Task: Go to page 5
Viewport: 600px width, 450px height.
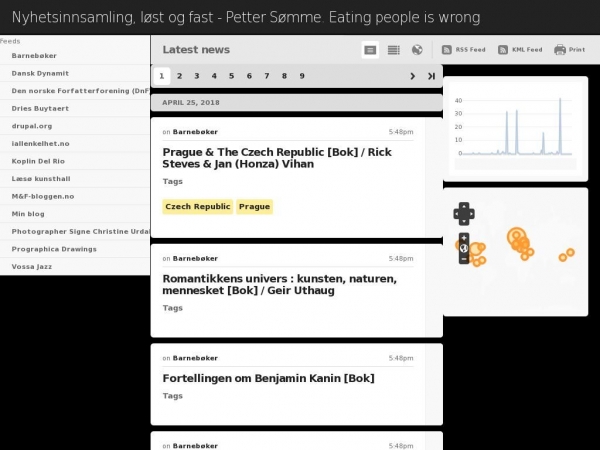Action: pos(231,76)
